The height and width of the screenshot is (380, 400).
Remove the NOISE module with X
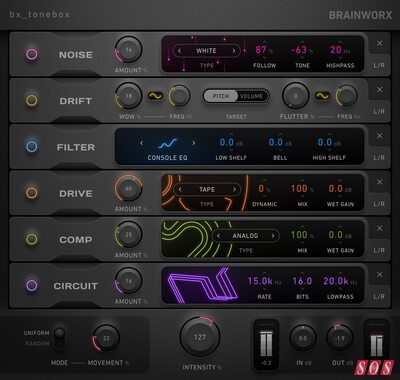[379, 44]
